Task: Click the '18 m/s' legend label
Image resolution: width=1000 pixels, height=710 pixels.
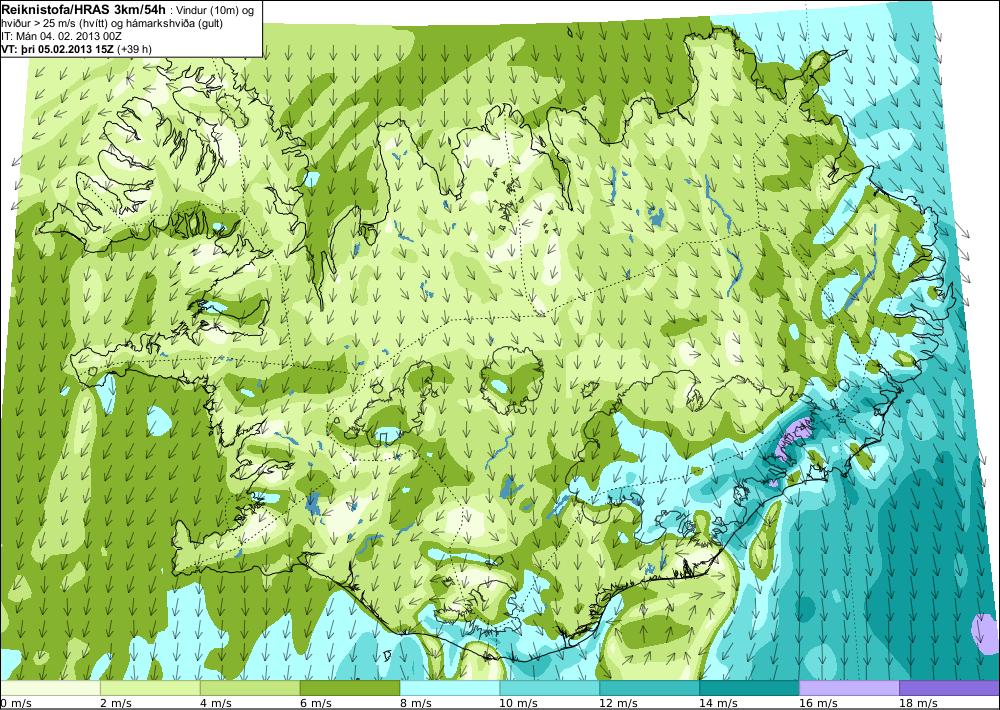Action: (918, 703)
